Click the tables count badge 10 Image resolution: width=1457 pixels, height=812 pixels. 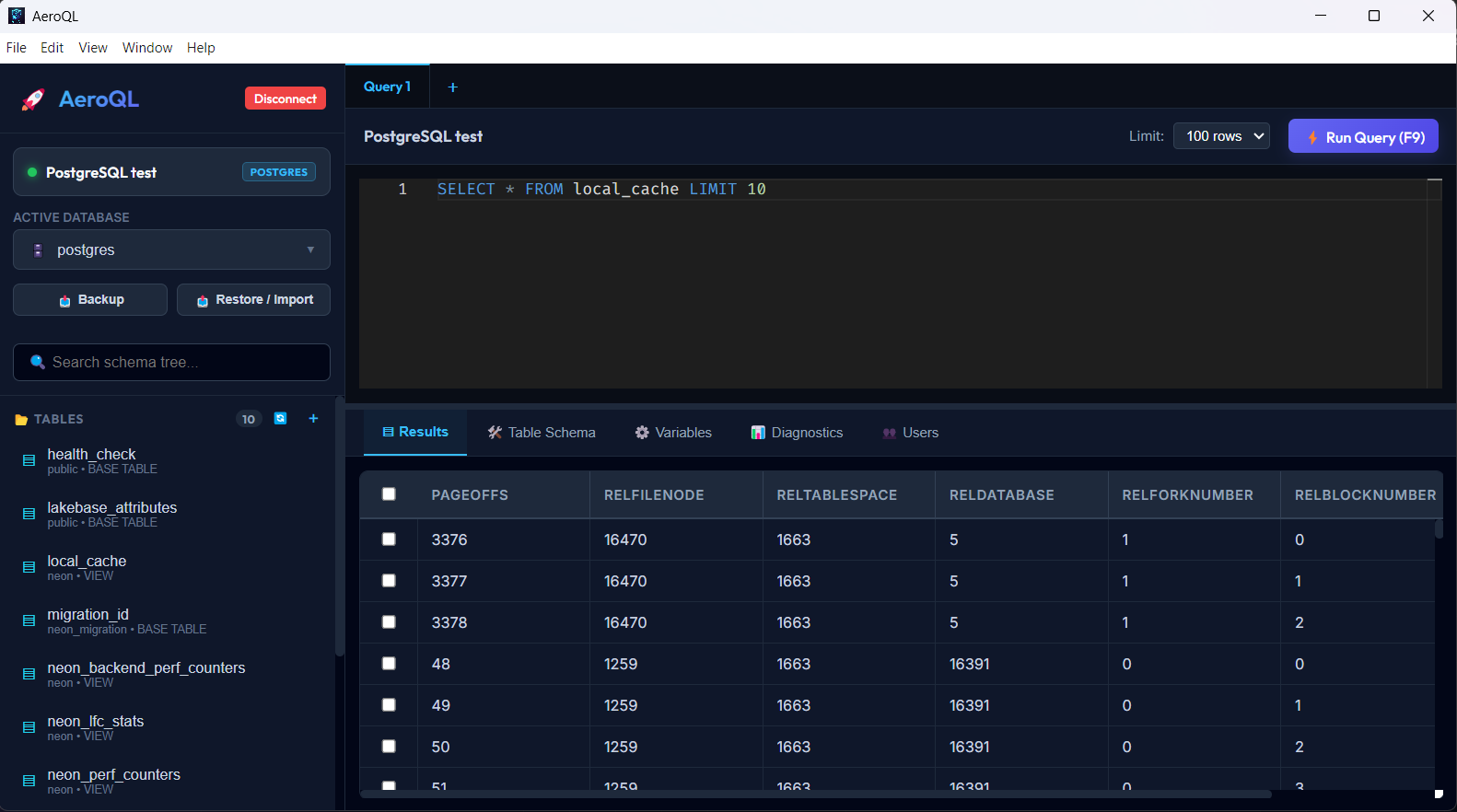[x=249, y=419]
